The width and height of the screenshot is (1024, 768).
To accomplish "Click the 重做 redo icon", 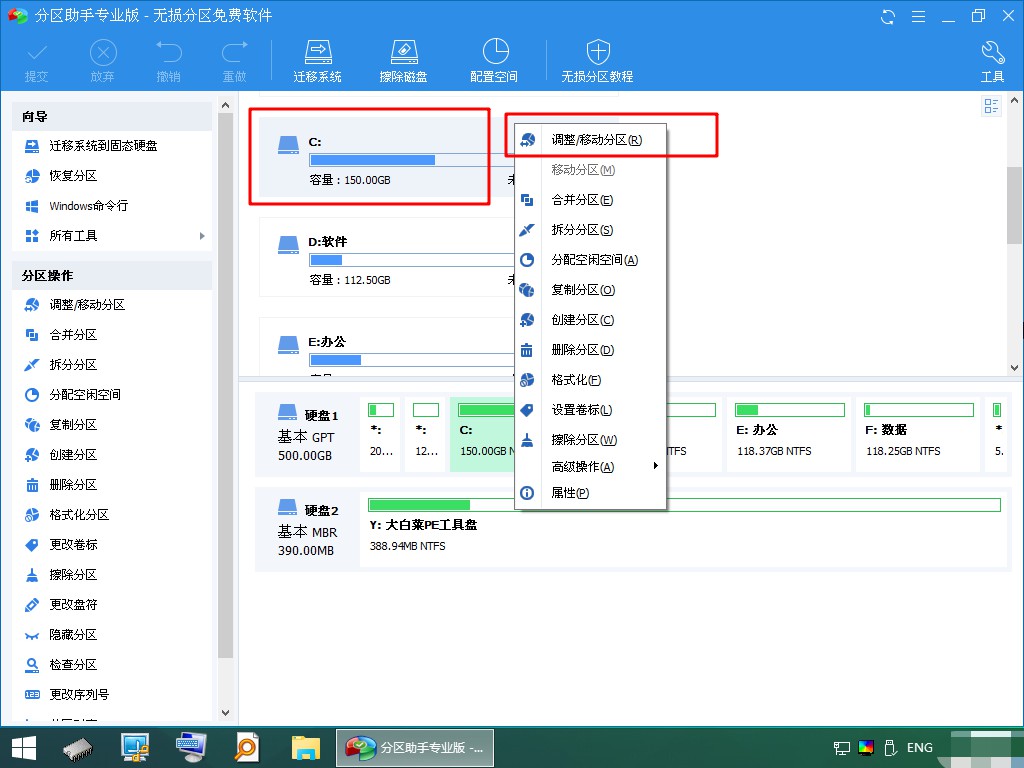I will (234, 57).
